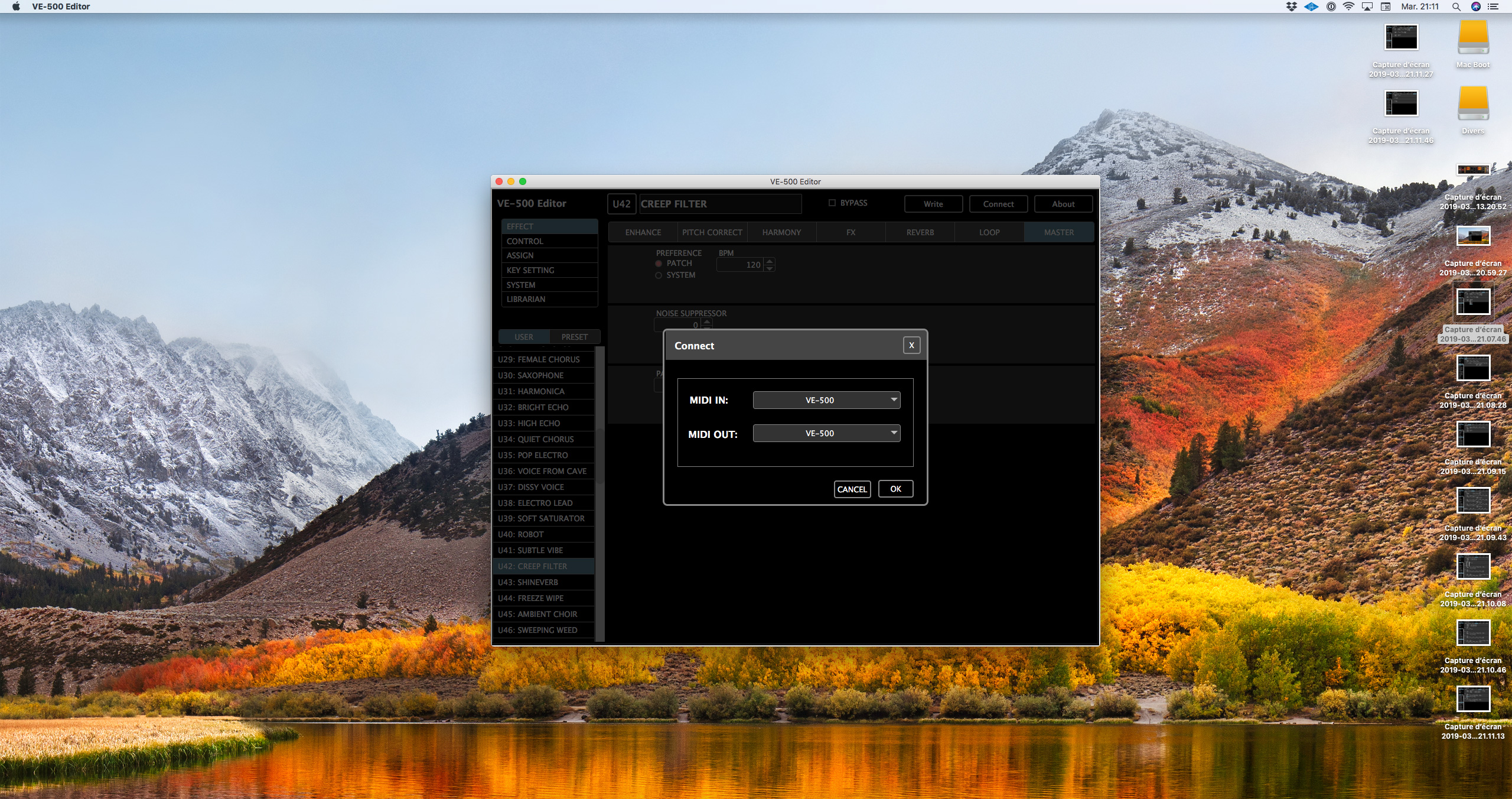The image size is (1512, 799).
Task: Open Spotlight search in menu bar
Action: [x=1456, y=7]
